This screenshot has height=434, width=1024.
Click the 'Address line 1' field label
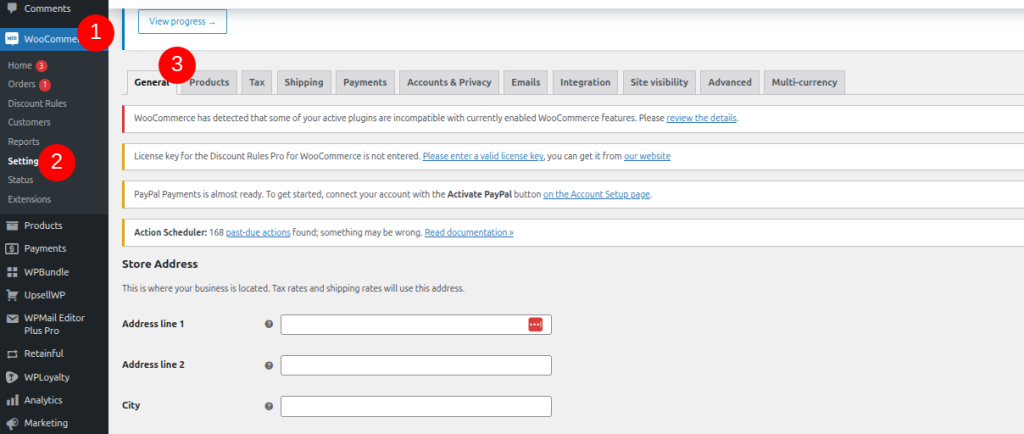[153, 324]
